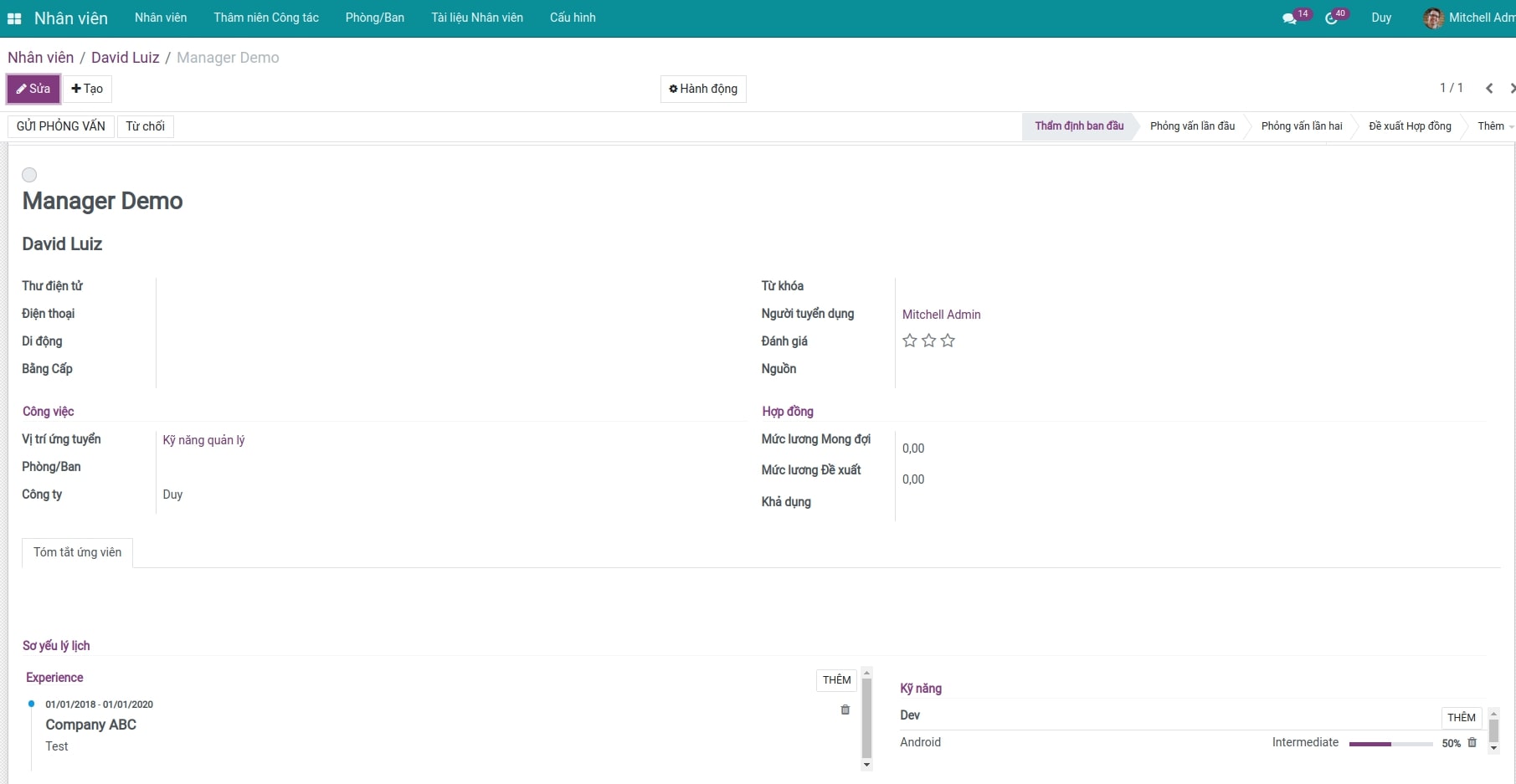Open the activities clock icon
Image resolution: width=1516 pixels, height=784 pixels.
[x=1331, y=18]
